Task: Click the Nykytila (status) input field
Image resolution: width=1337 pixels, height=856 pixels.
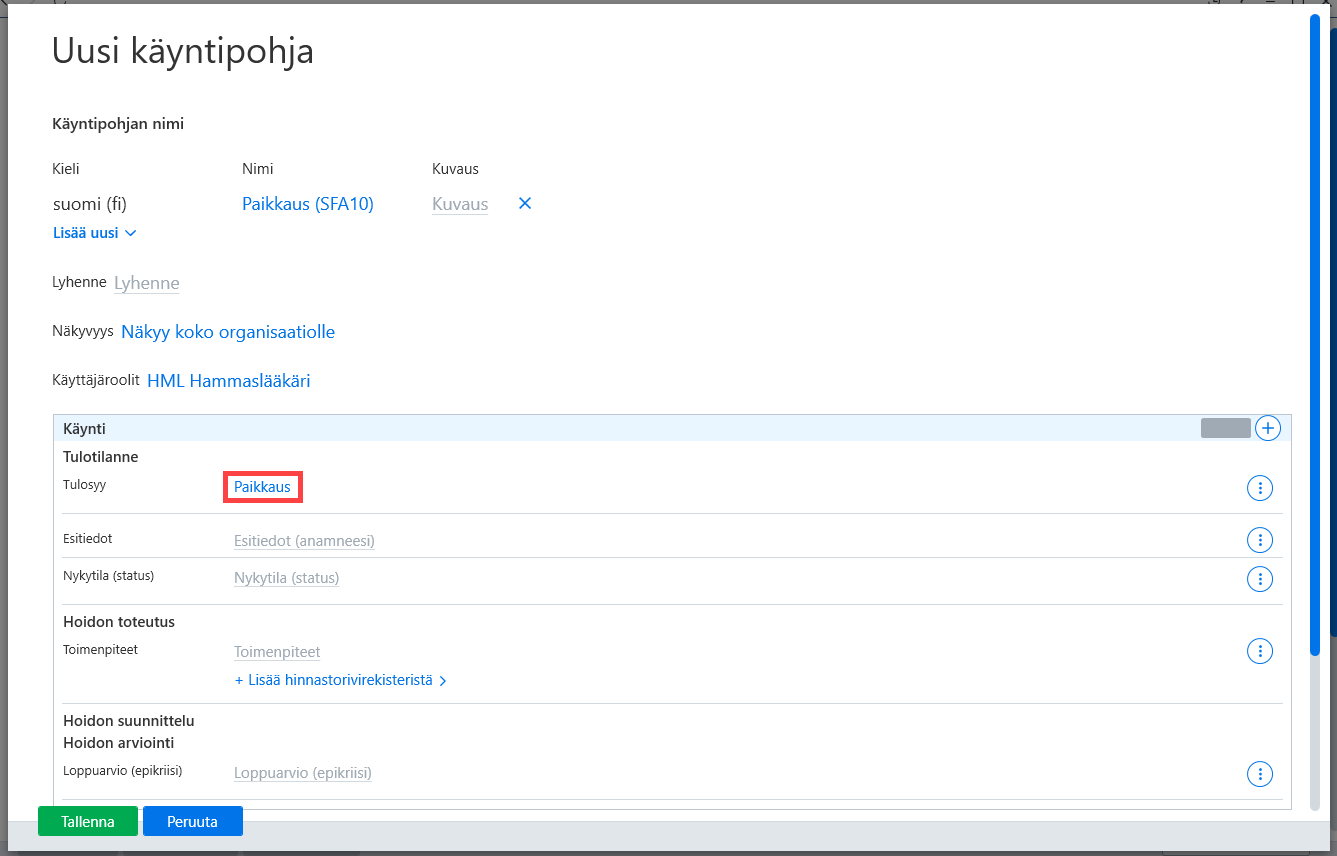Action: point(287,578)
